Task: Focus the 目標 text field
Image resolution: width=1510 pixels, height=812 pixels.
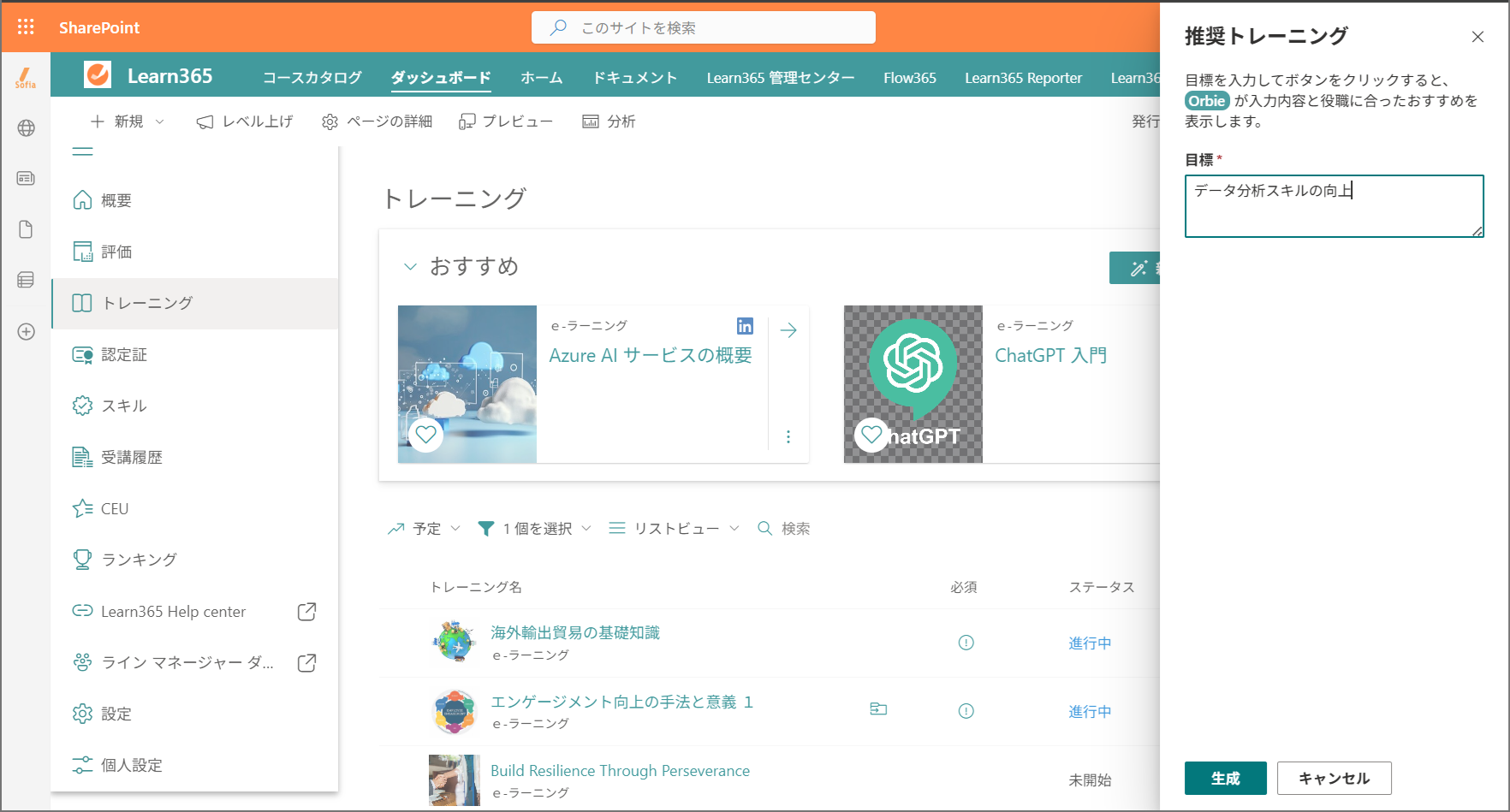Action: 1334,206
